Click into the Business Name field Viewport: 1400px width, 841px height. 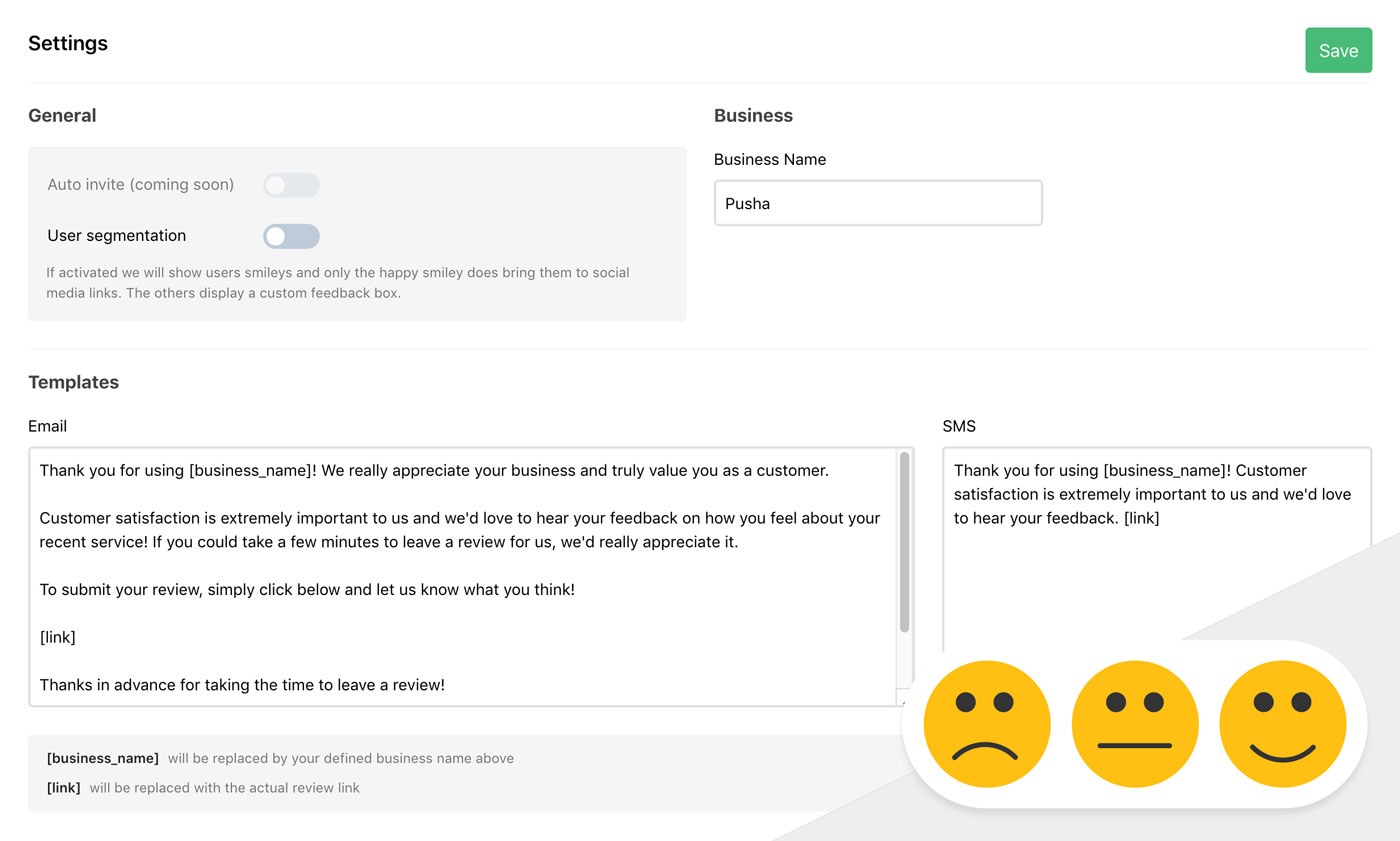877,203
